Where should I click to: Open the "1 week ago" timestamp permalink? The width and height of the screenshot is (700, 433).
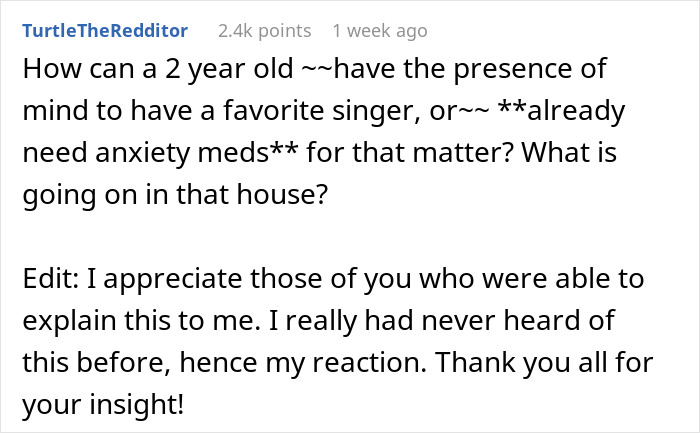coord(380,31)
